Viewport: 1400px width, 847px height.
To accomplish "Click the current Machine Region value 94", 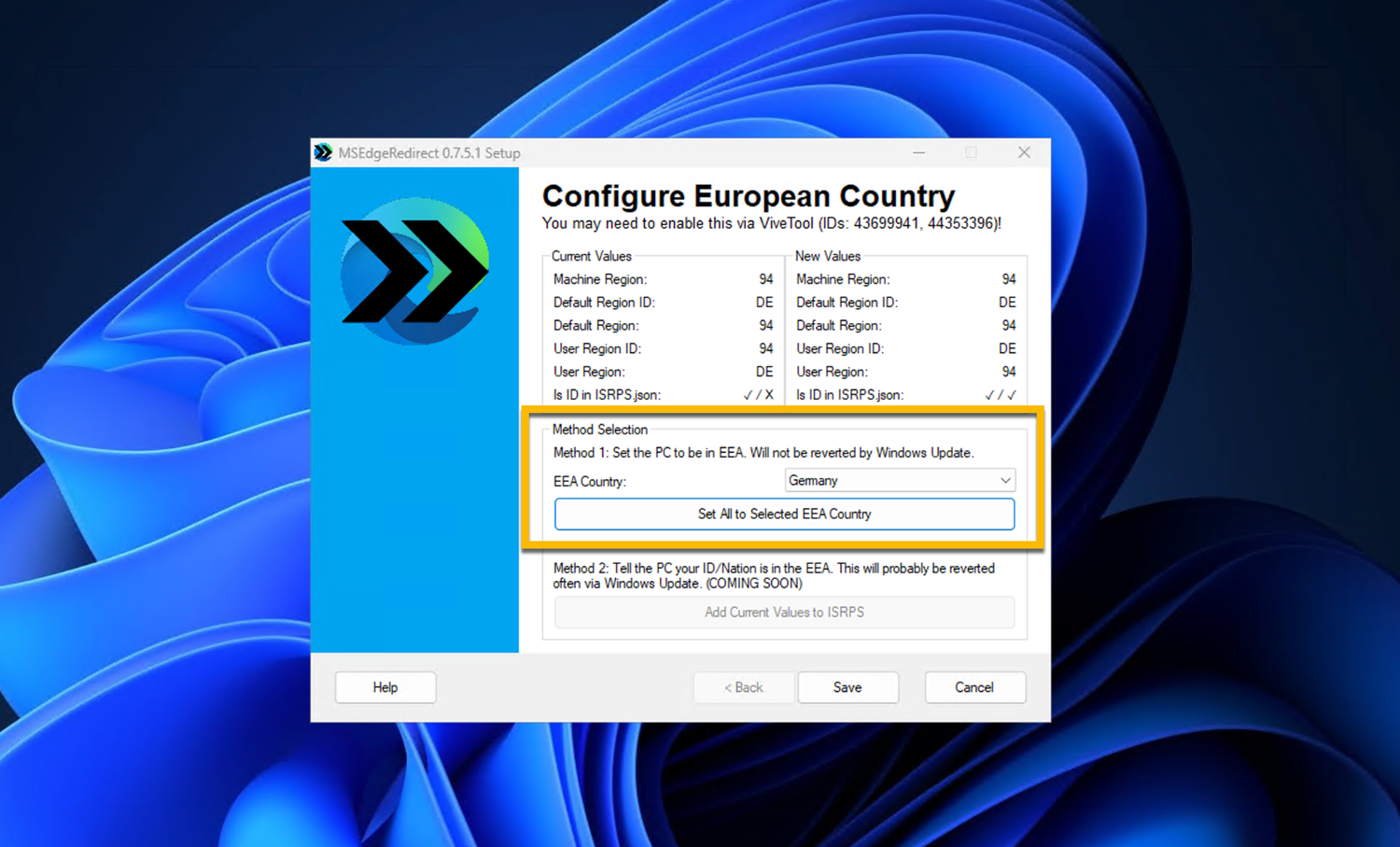I will tap(766, 279).
